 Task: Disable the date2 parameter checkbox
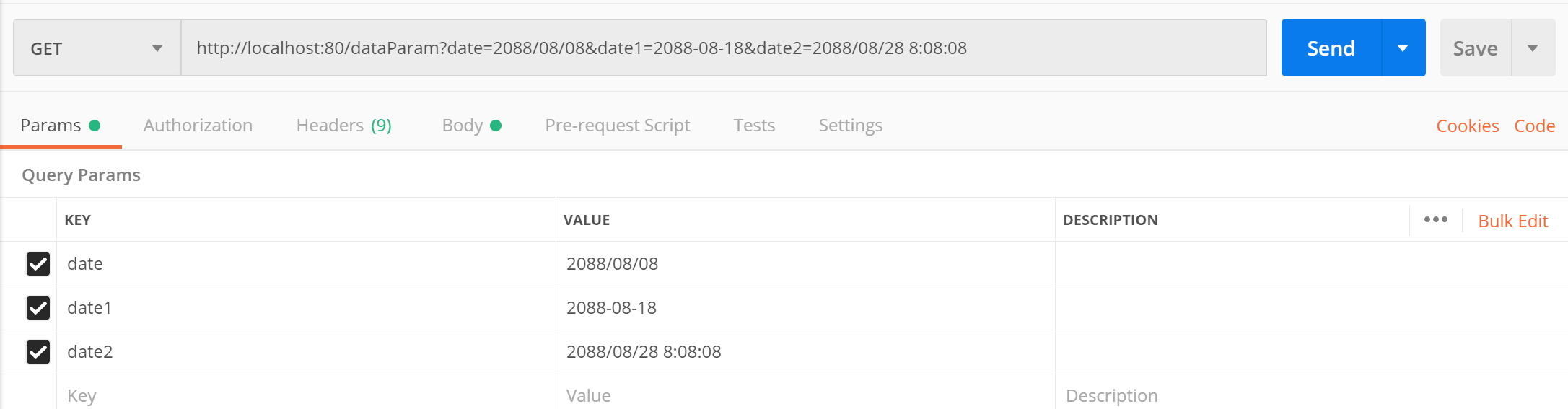click(38, 352)
